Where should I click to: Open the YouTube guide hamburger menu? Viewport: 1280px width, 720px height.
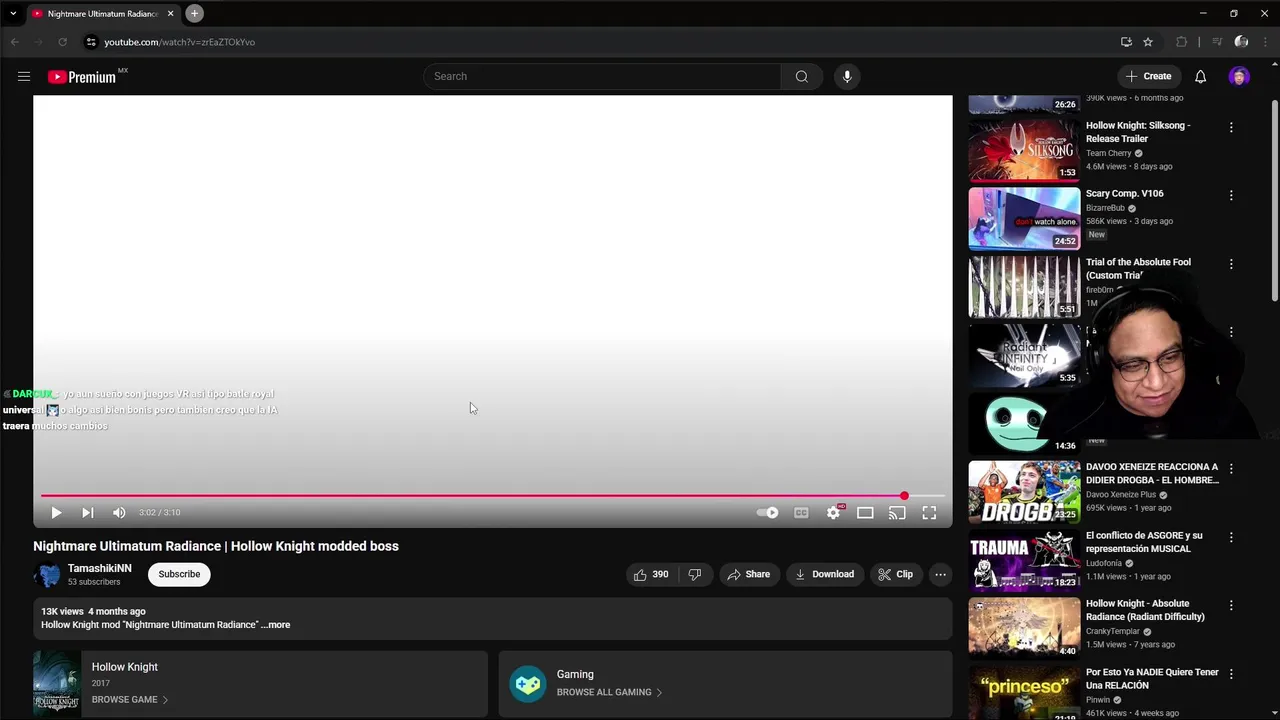(24, 76)
